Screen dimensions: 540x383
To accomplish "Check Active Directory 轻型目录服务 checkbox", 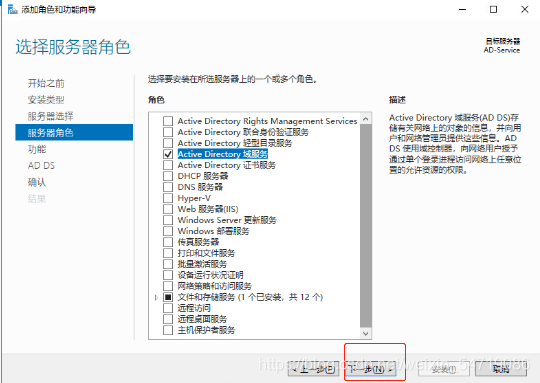I will (168, 143).
